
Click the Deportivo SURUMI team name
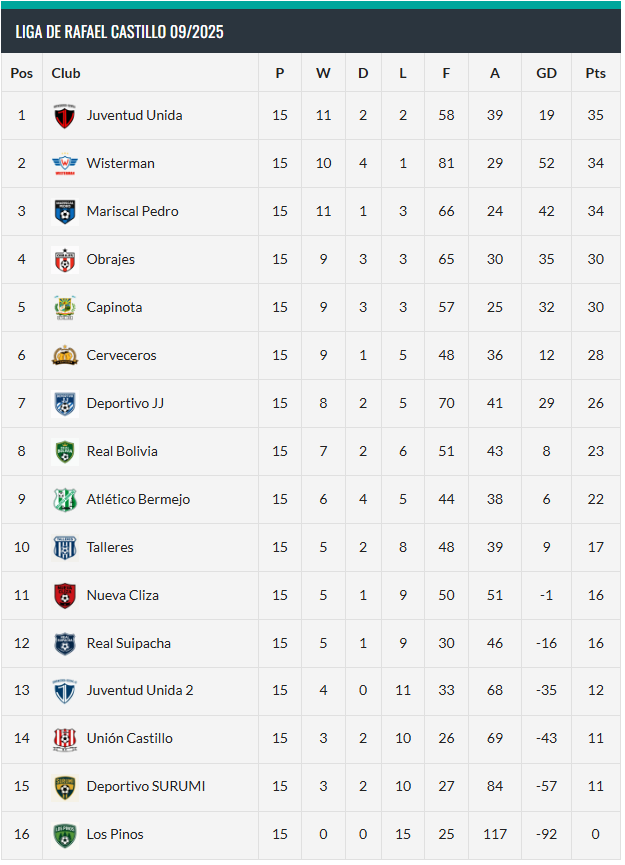(x=145, y=786)
